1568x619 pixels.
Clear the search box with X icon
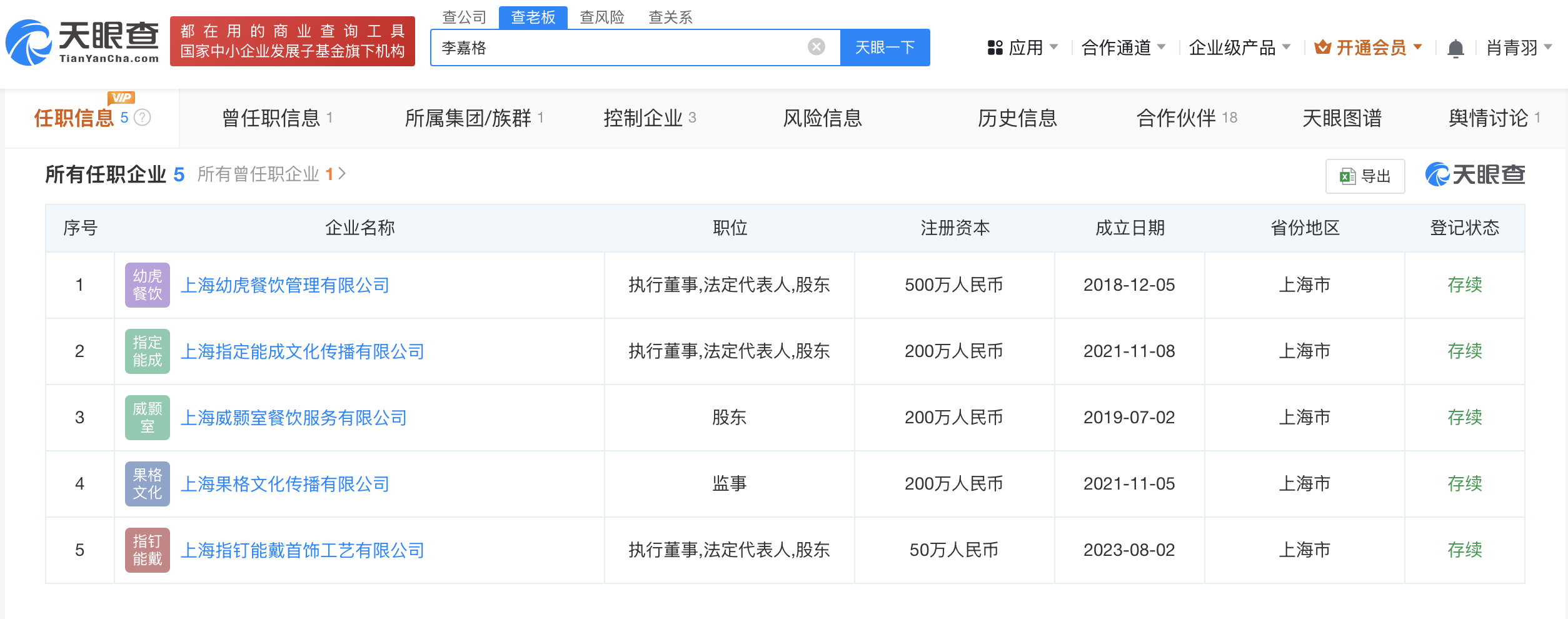tap(816, 47)
